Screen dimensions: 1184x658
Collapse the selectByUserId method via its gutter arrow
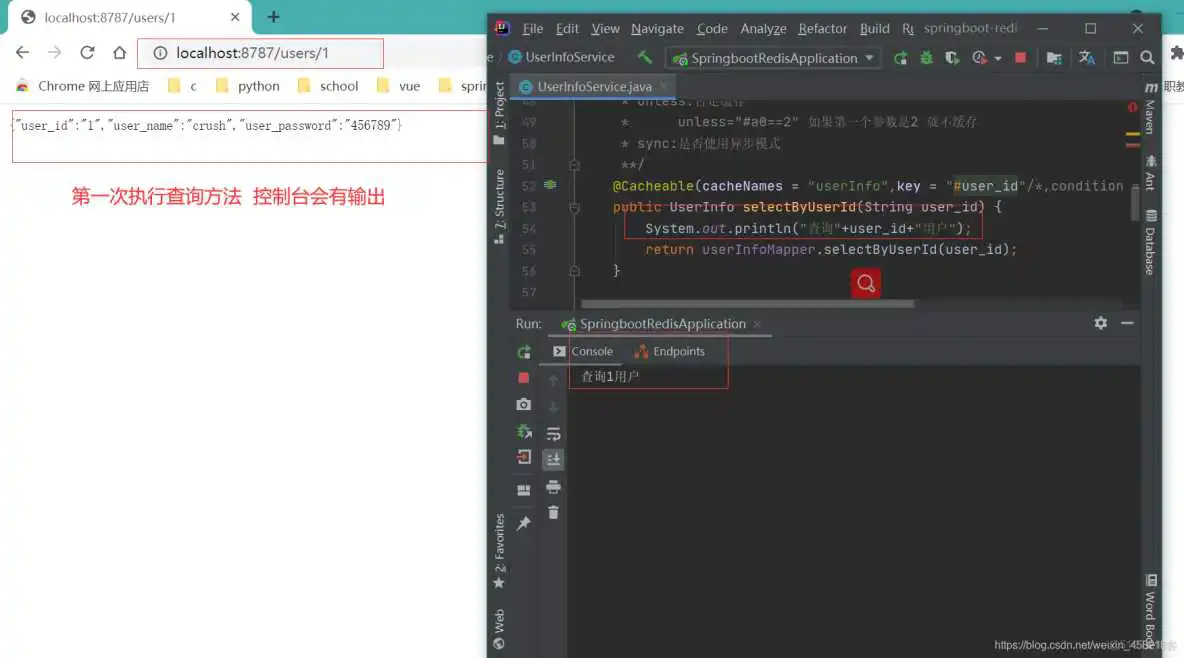pos(574,208)
